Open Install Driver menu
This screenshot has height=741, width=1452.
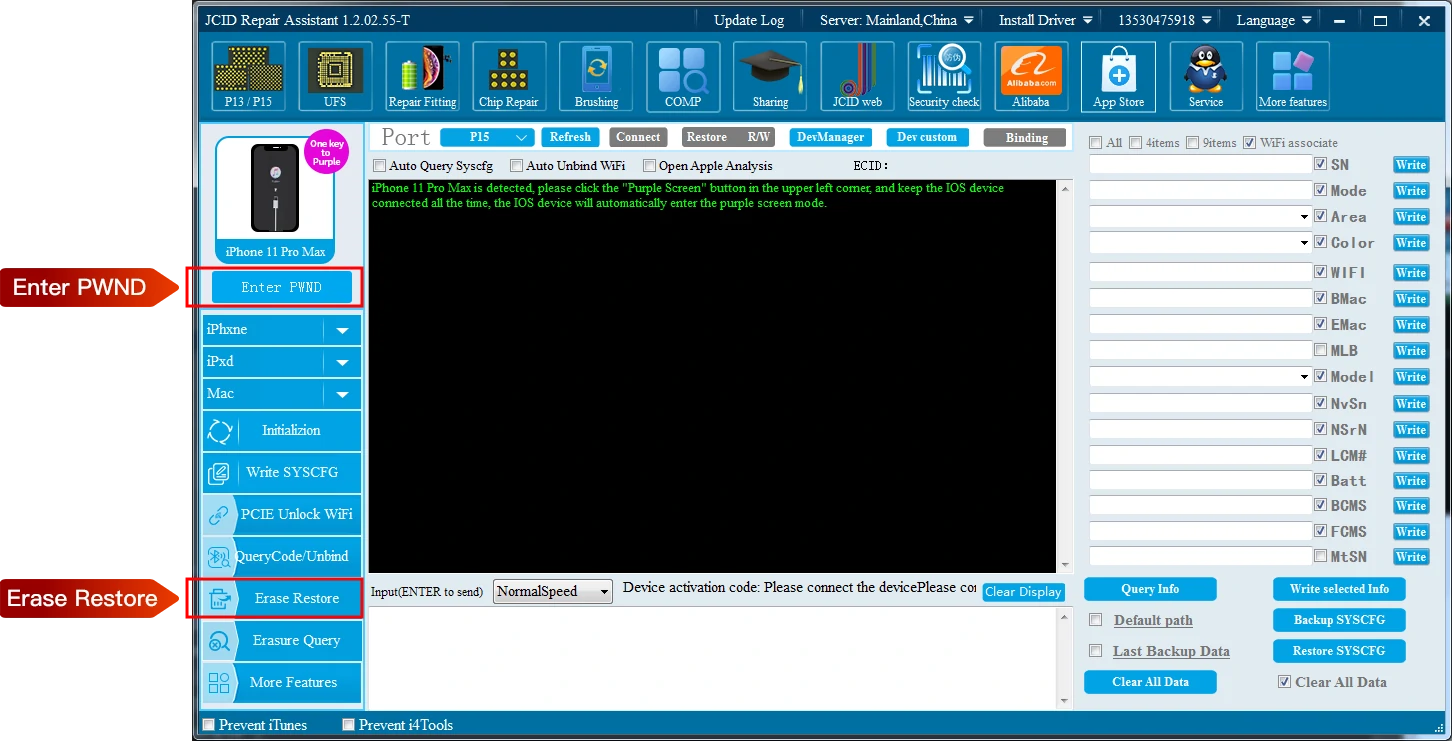(1045, 20)
